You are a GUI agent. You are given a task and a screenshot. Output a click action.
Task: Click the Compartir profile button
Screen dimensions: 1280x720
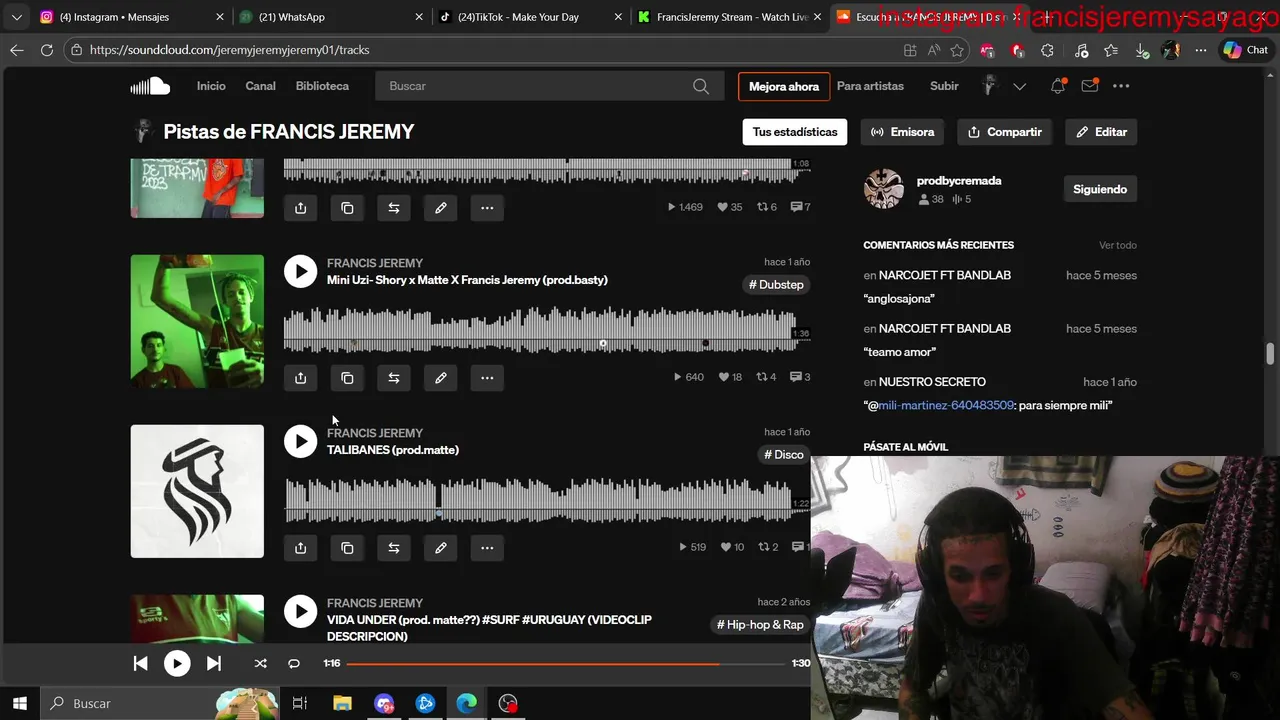click(x=1005, y=132)
